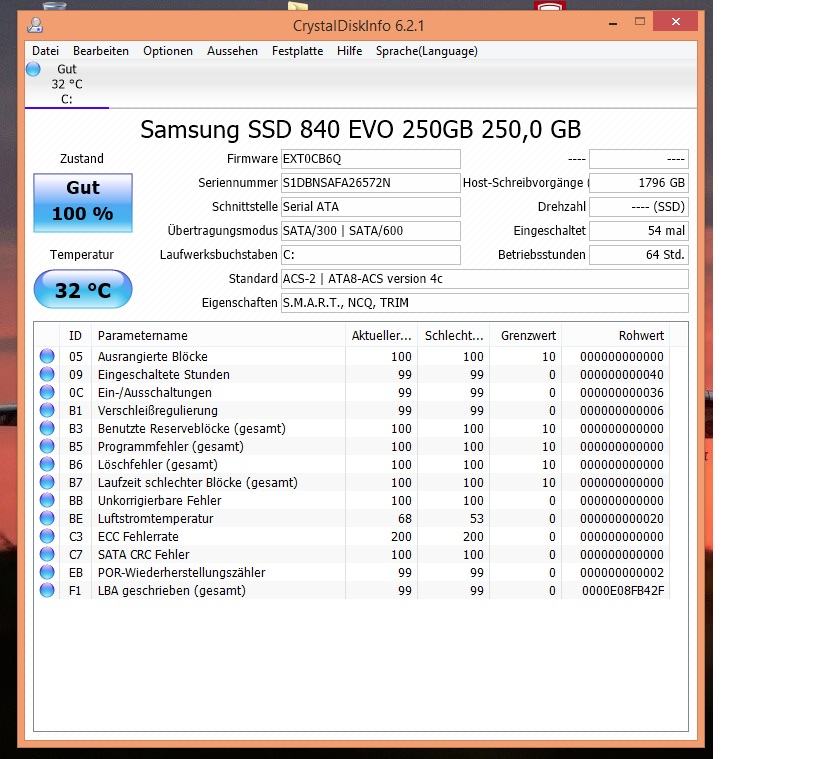This screenshot has height=759, width=819.
Task: Click status orb of row EB POR-Wiederherstellungszähler
Action: 47,573
